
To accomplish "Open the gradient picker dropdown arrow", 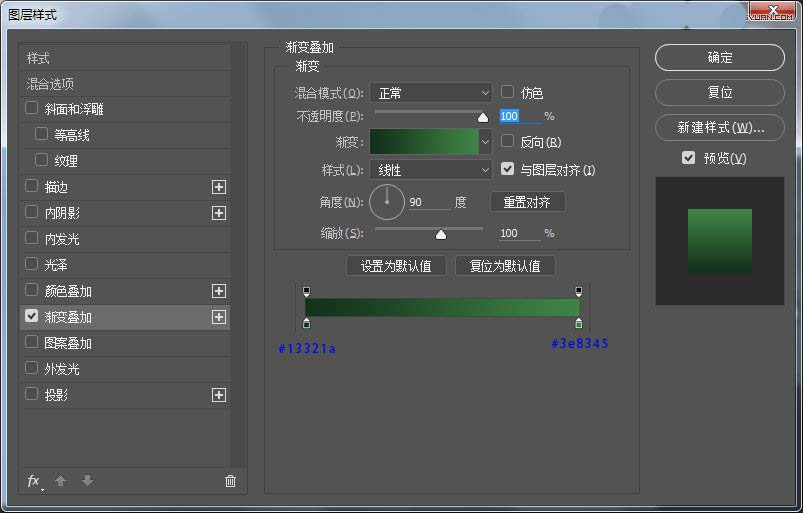I will 486,142.
